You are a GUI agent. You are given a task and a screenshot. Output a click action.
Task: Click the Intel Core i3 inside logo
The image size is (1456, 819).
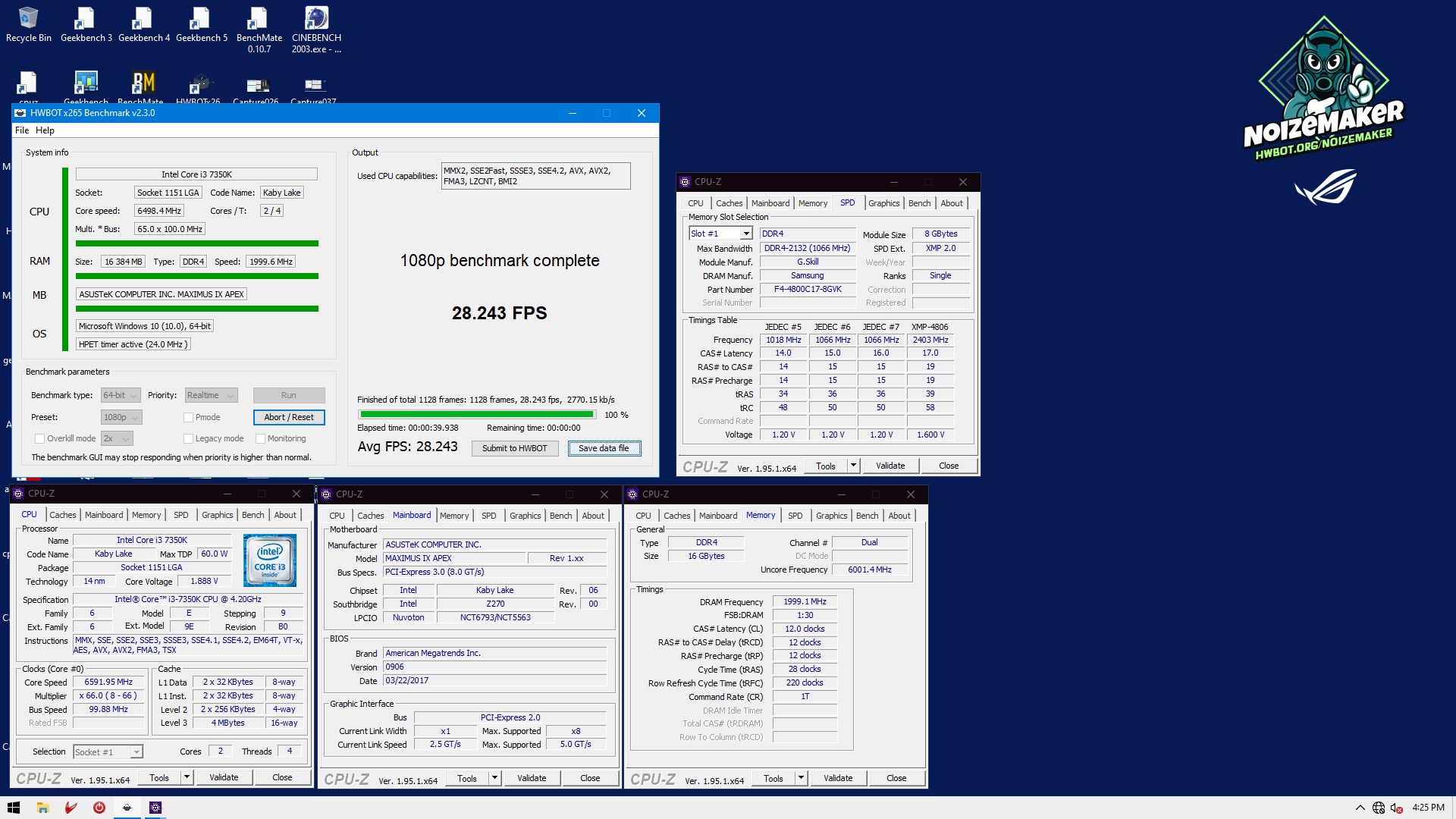(269, 560)
